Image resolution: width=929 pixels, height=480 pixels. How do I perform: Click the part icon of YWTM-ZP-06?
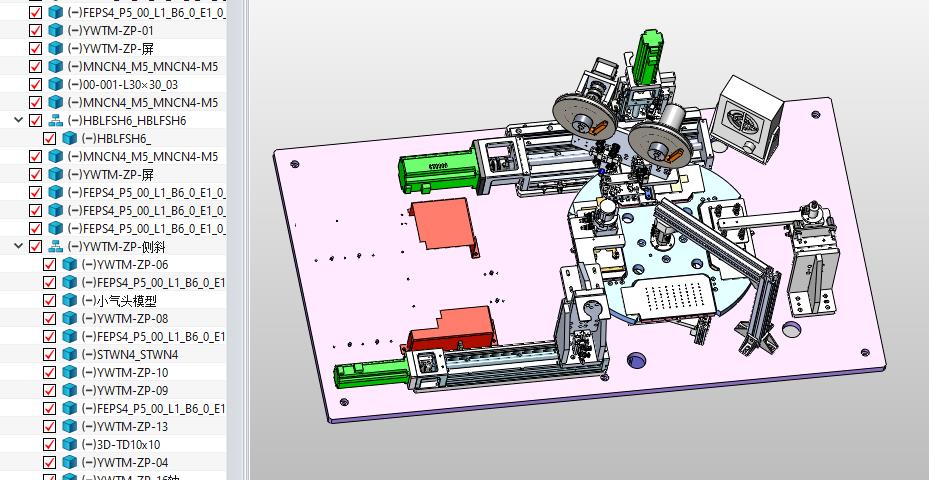[69, 264]
